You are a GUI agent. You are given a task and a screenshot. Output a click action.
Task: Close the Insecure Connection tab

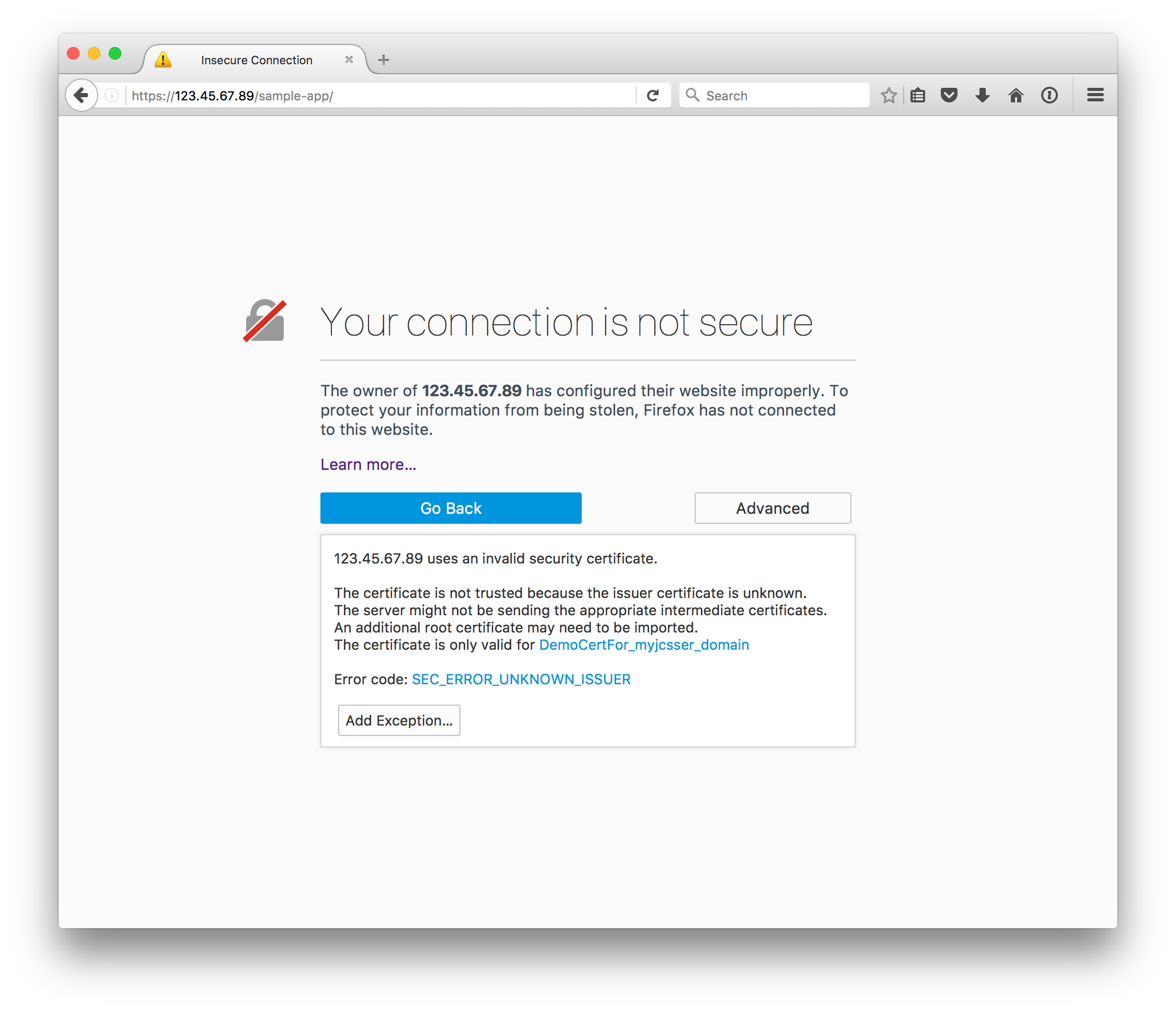point(349,60)
